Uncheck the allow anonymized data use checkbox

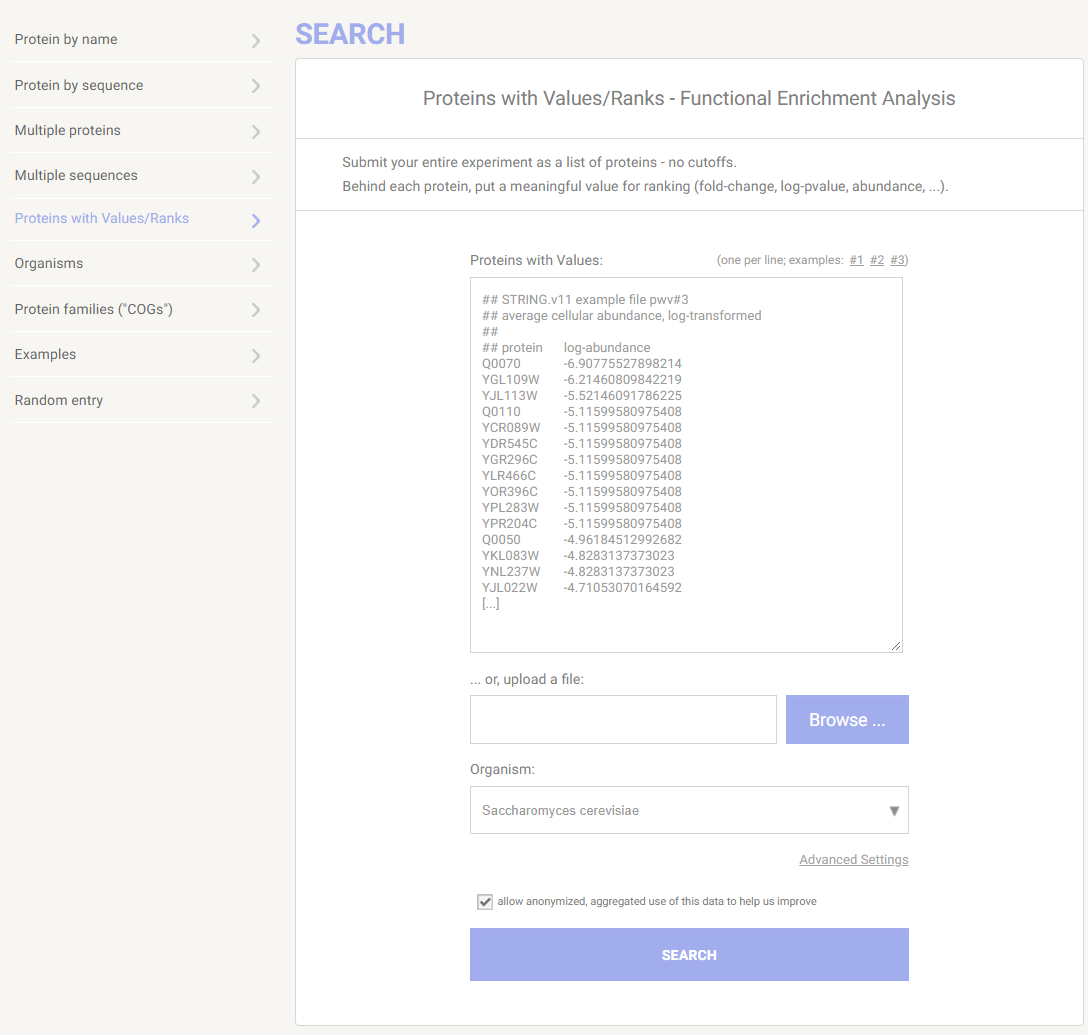click(485, 902)
